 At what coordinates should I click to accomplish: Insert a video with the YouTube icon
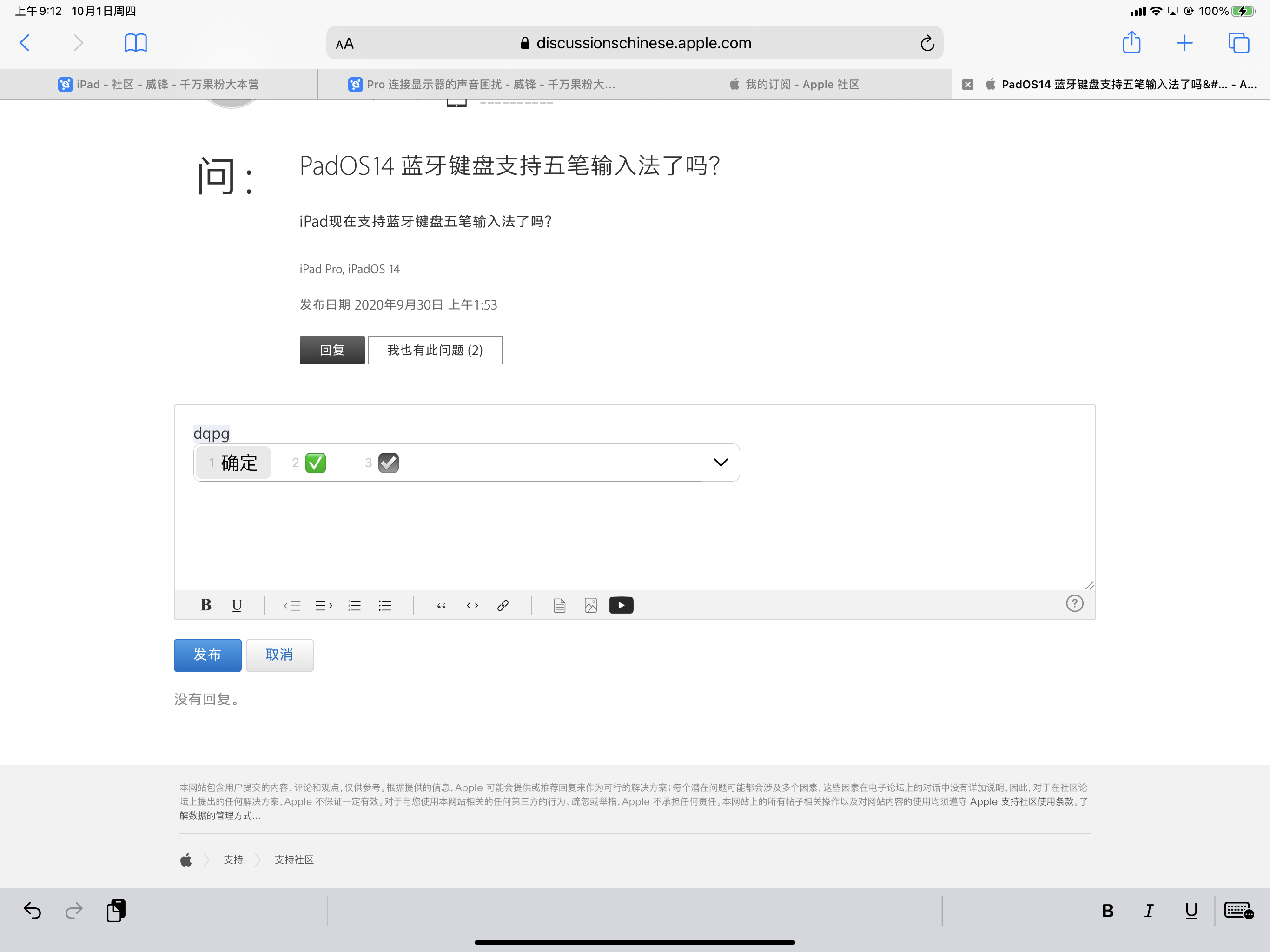point(621,605)
